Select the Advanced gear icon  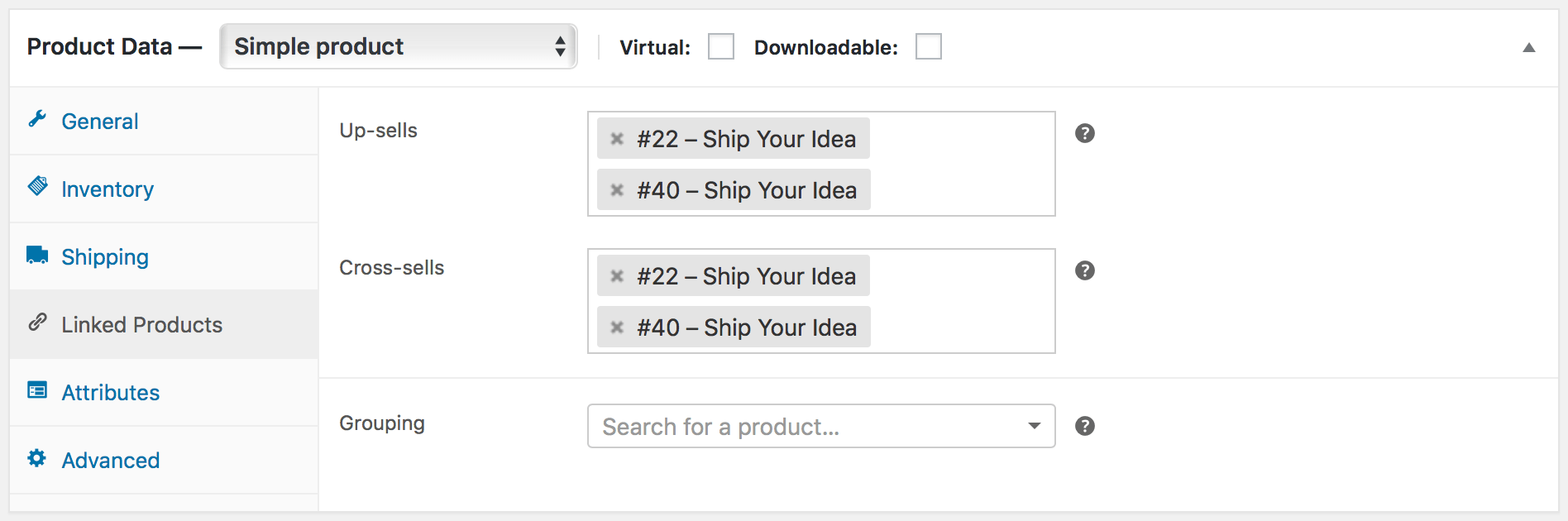[37, 459]
